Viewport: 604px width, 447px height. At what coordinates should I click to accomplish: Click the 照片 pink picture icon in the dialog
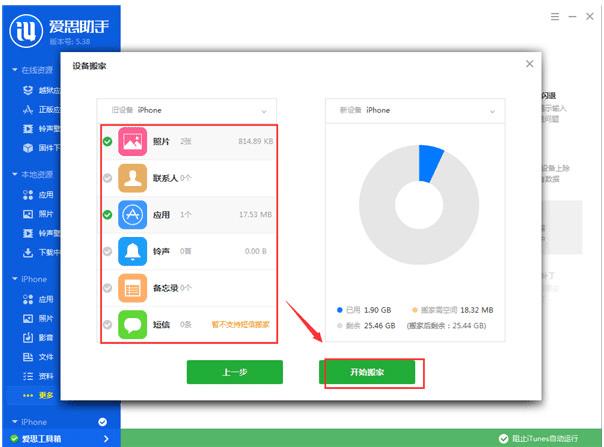pyautogui.click(x=132, y=141)
